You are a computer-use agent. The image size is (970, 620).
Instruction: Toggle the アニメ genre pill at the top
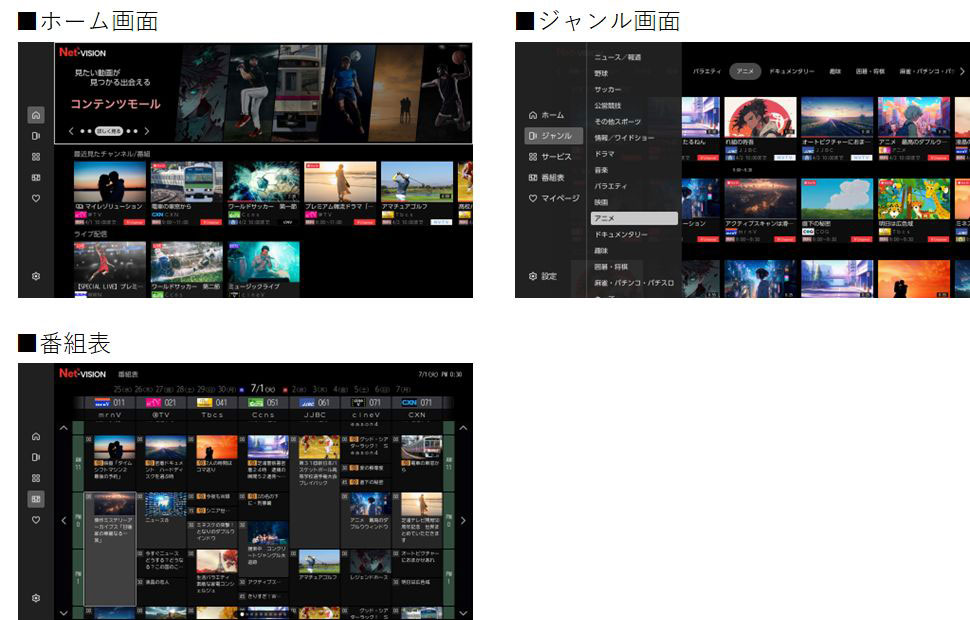(745, 70)
